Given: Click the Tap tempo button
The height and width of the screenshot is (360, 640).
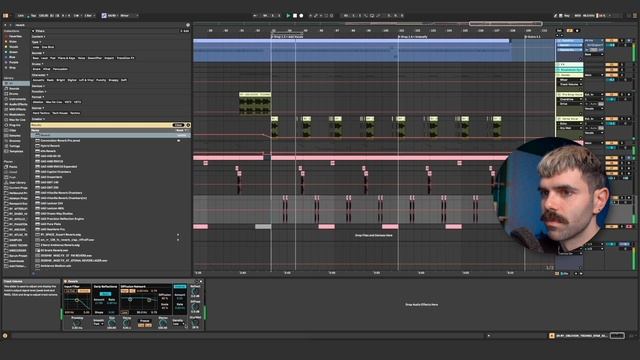Looking at the screenshot, I should click(34, 16).
